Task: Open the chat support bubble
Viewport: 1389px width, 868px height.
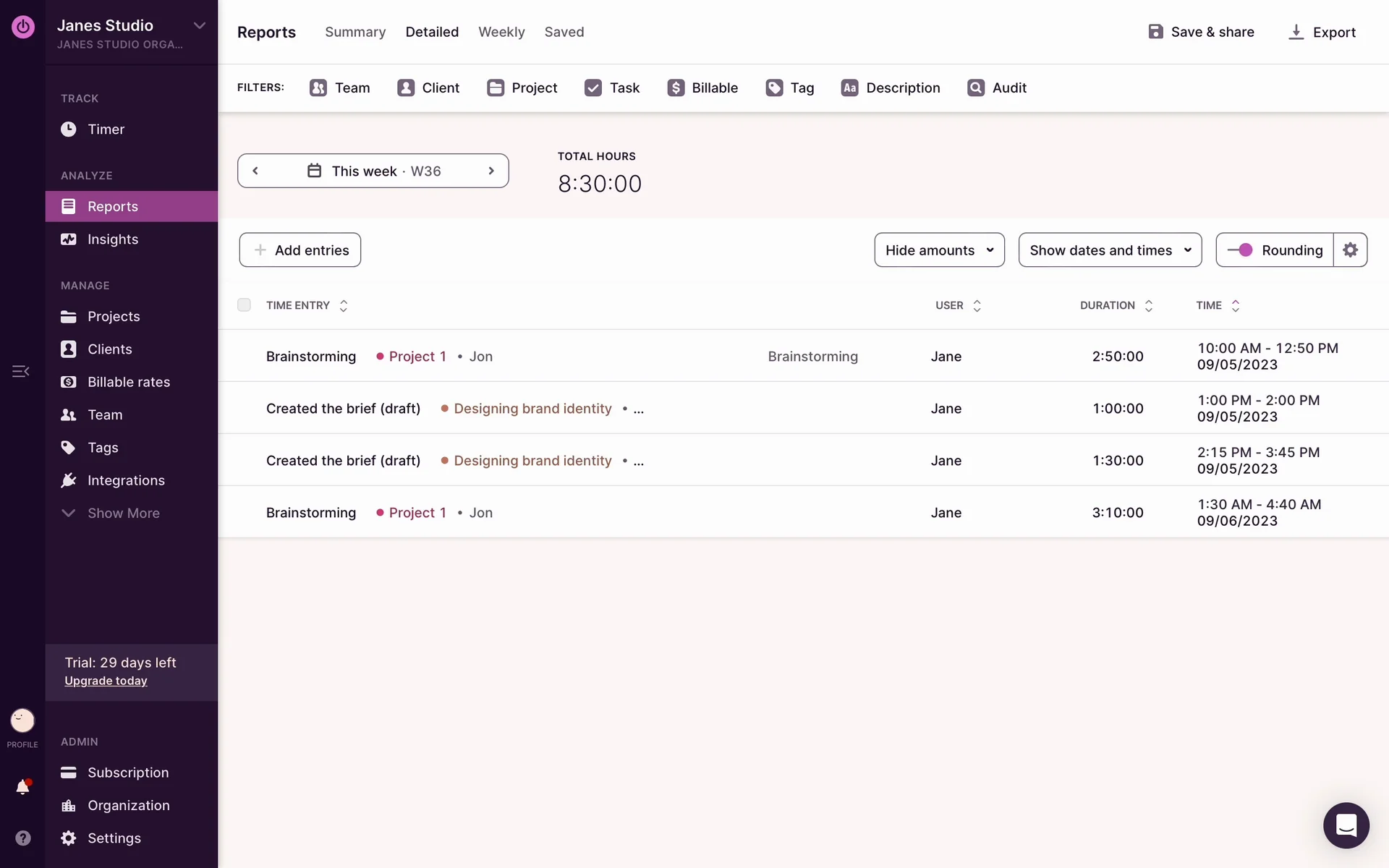Action: 1346,825
